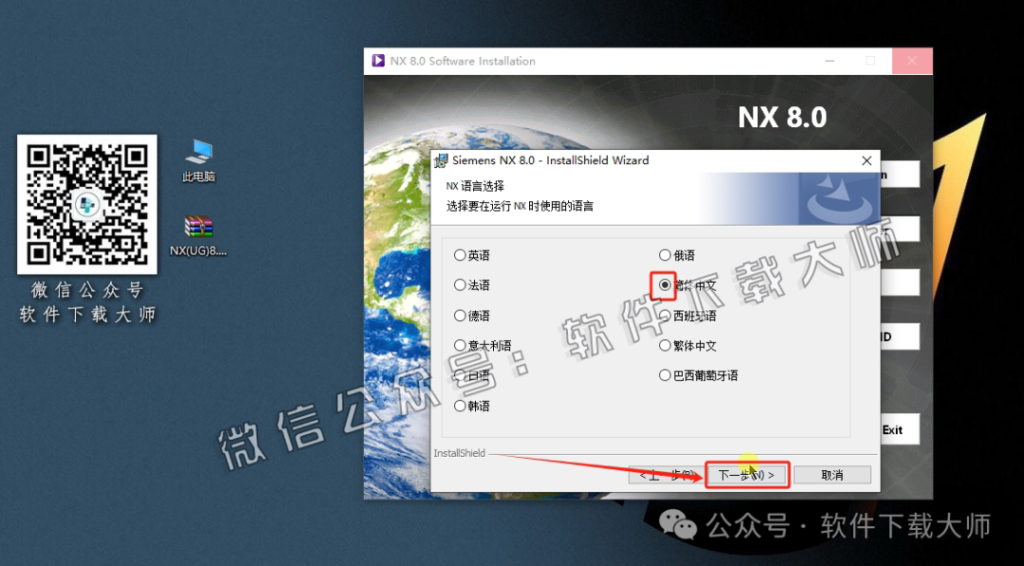
Task: Choose 西班牙语 as the language
Action: pyautogui.click(x=665, y=315)
